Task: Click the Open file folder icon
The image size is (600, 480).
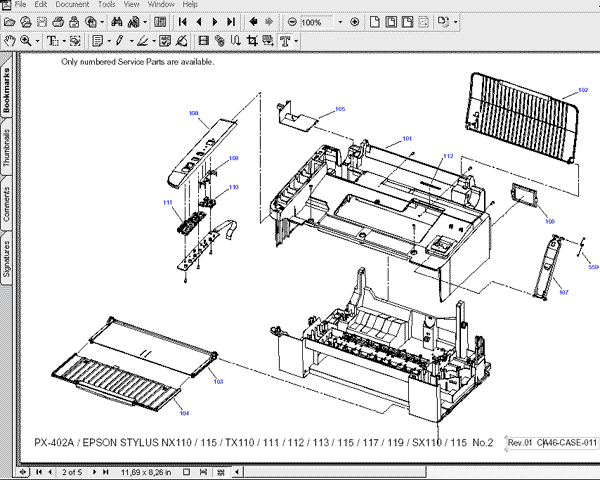Action: tap(9, 22)
